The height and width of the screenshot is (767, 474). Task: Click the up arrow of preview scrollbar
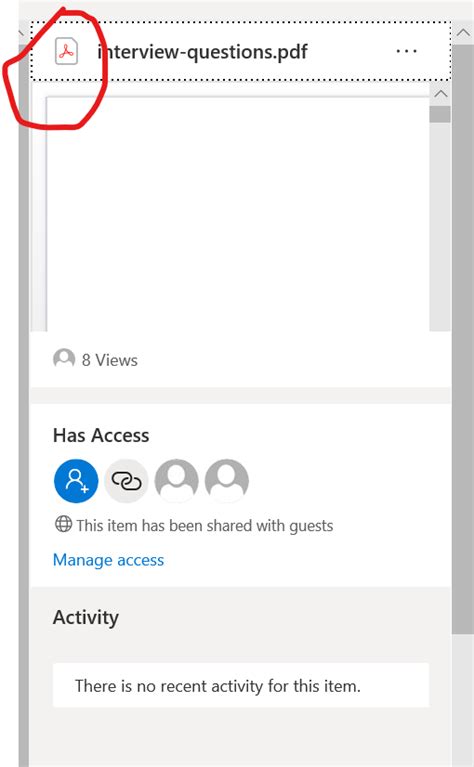[440, 93]
